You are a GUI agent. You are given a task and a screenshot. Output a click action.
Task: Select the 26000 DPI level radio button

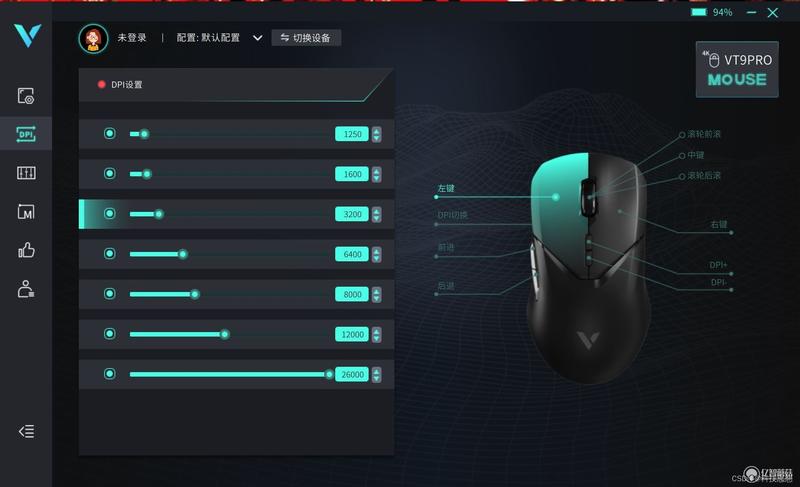110,374
